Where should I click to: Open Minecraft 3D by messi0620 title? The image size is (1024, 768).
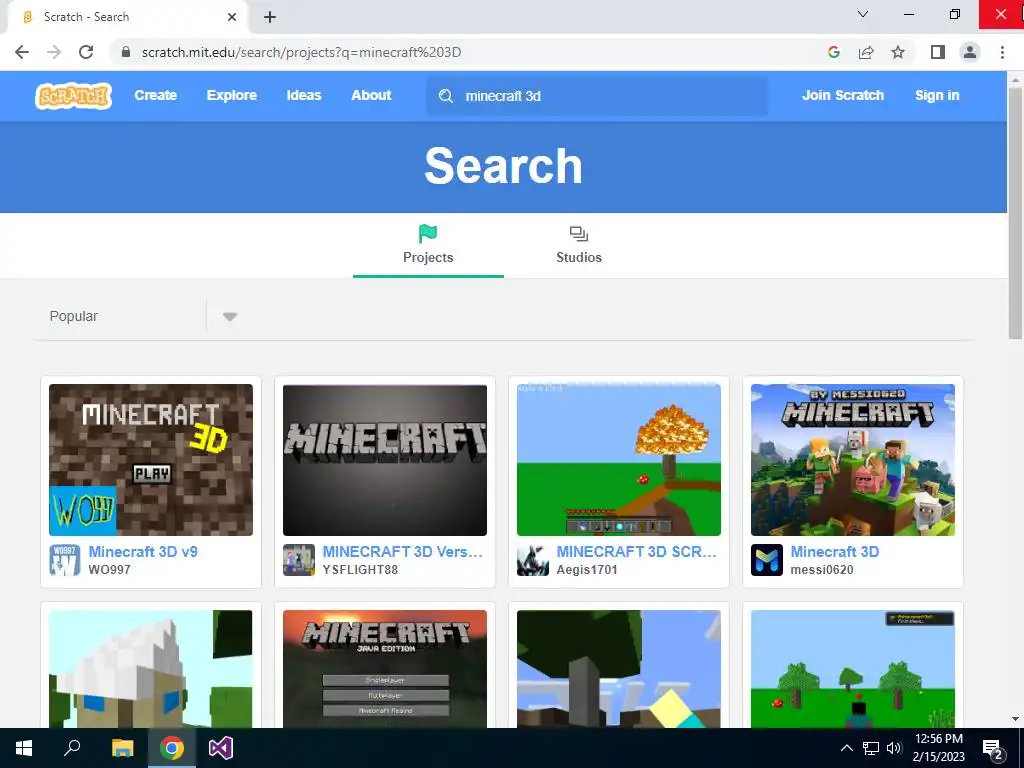(x=835, y=552)
